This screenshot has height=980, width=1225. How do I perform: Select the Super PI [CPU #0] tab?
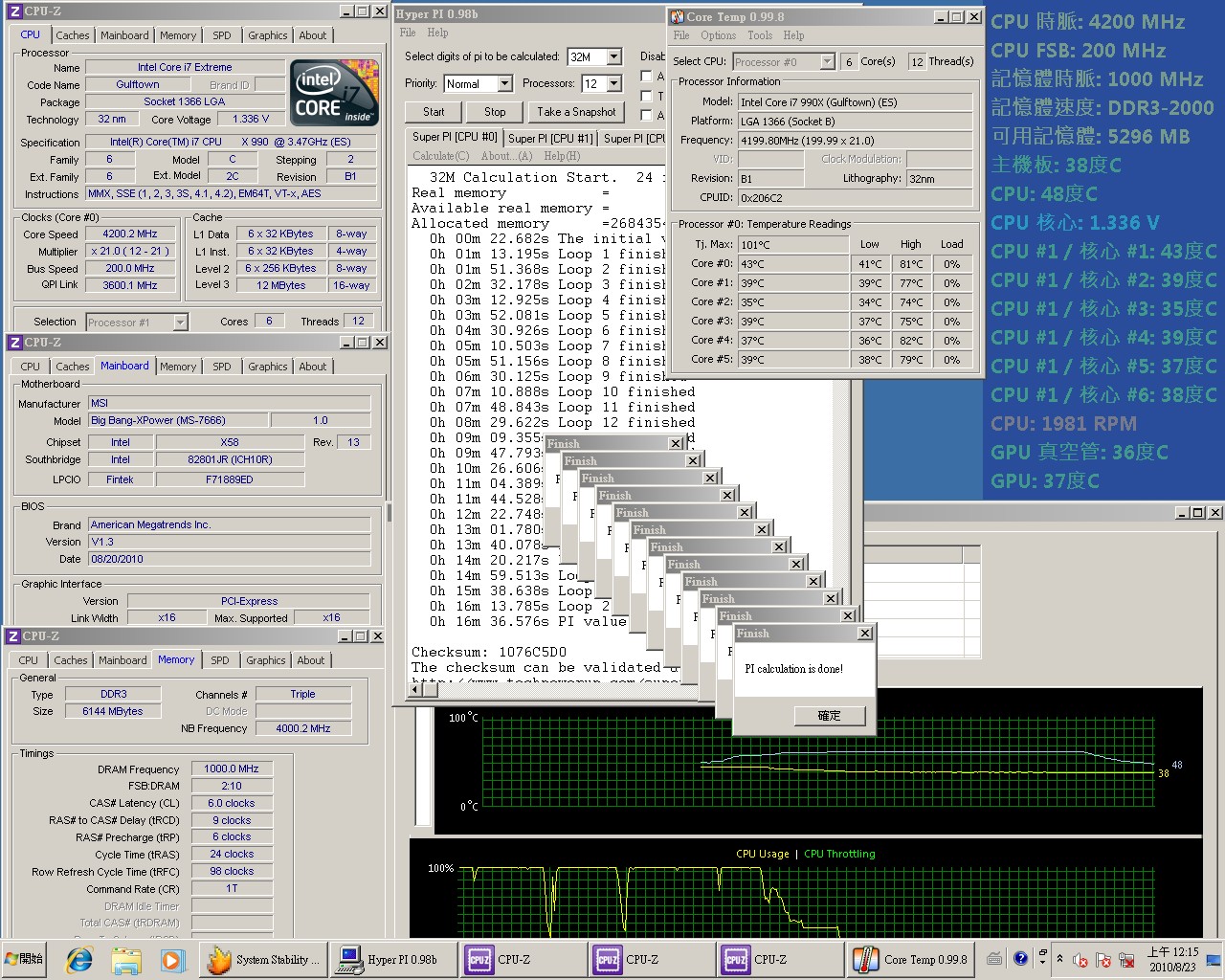coord(455,138)
